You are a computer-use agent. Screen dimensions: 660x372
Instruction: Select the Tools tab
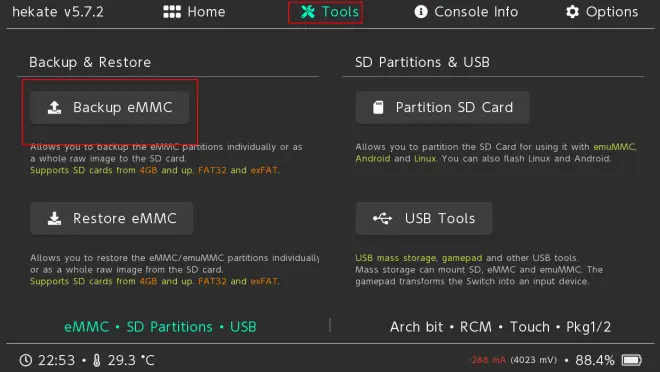330,12
